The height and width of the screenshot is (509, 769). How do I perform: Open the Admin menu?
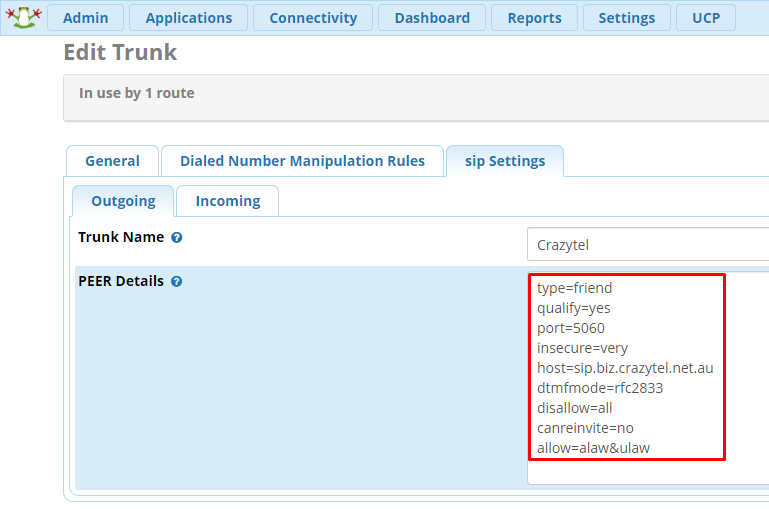[x=85, y=18]
